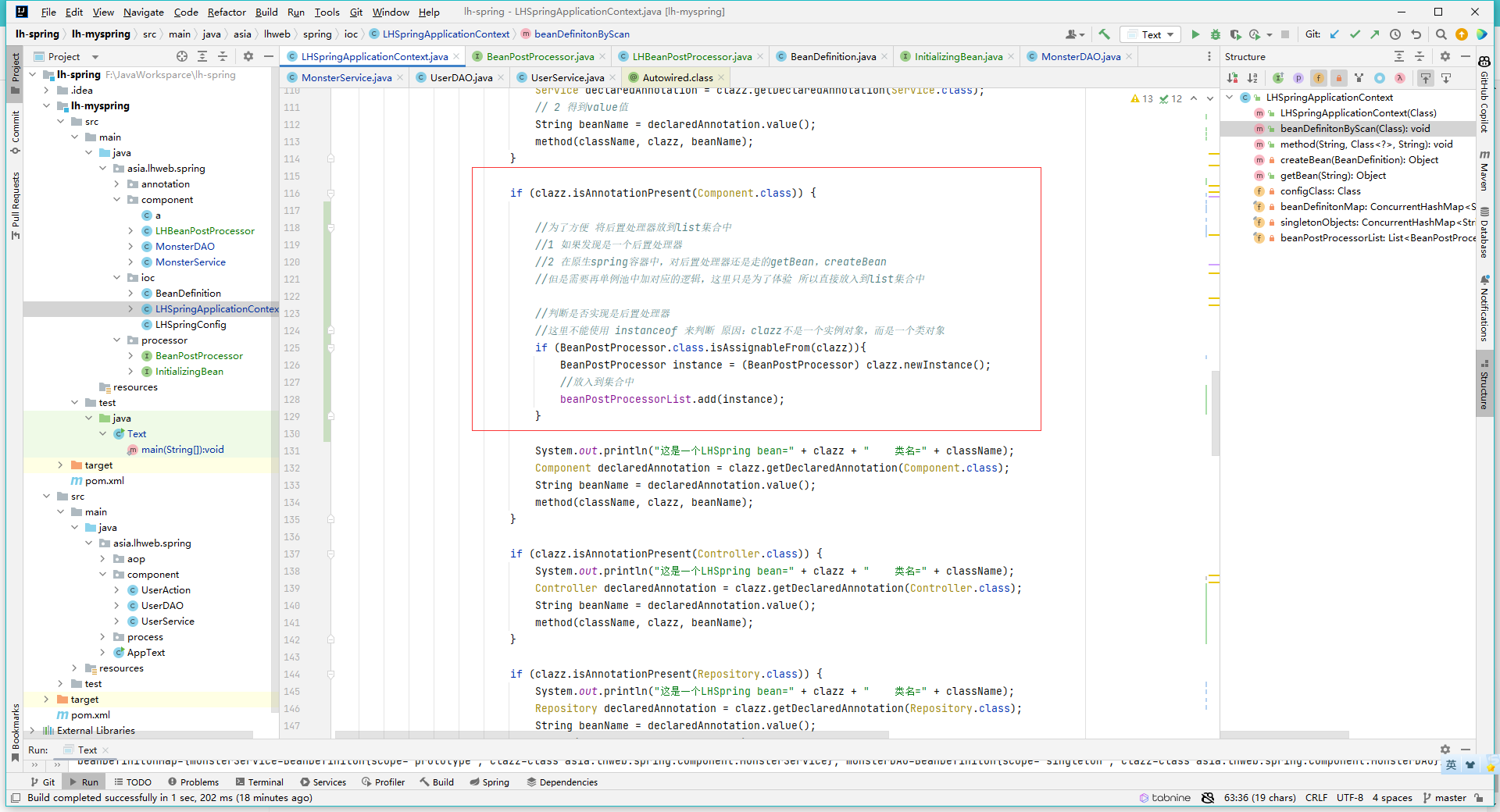The height and width of the screenshot is (812, 1500).
Task: Open the Spring tool window
Action: point(490,782)
